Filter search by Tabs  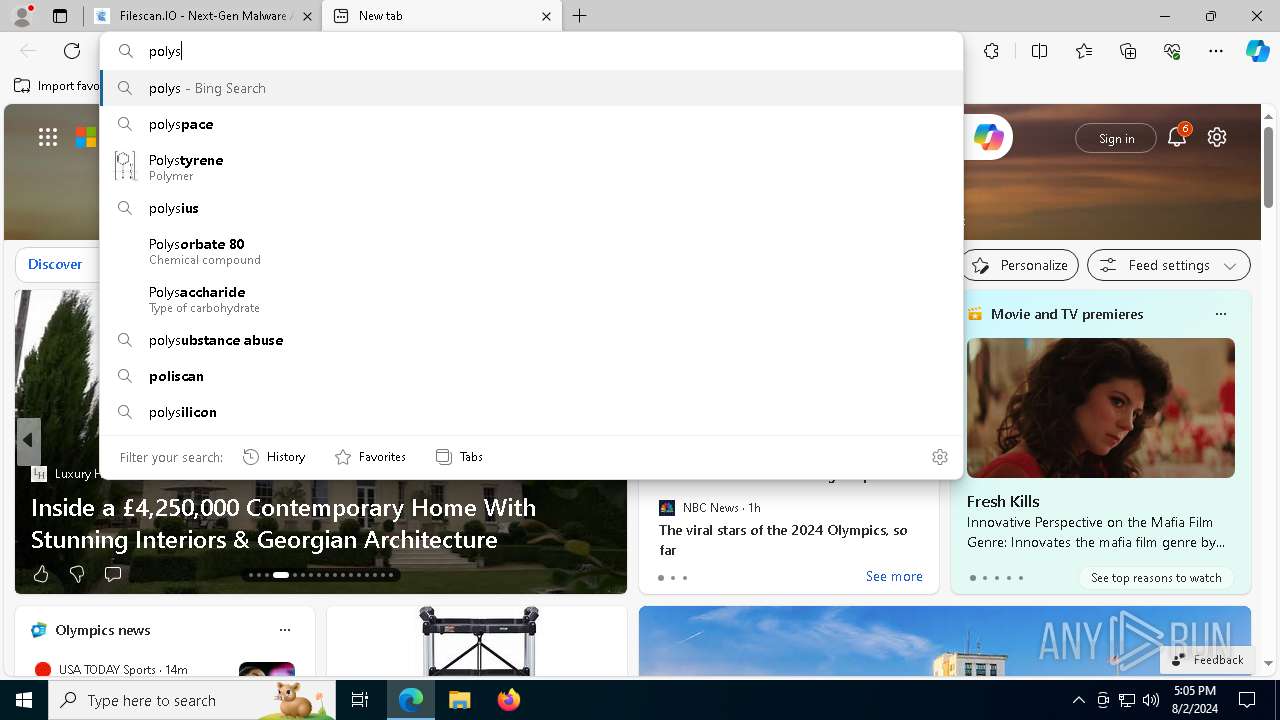(459, 457)
